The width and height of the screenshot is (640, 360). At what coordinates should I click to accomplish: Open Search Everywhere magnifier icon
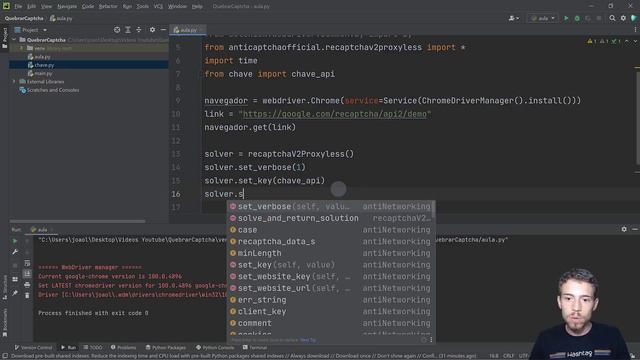pos(612,18)
